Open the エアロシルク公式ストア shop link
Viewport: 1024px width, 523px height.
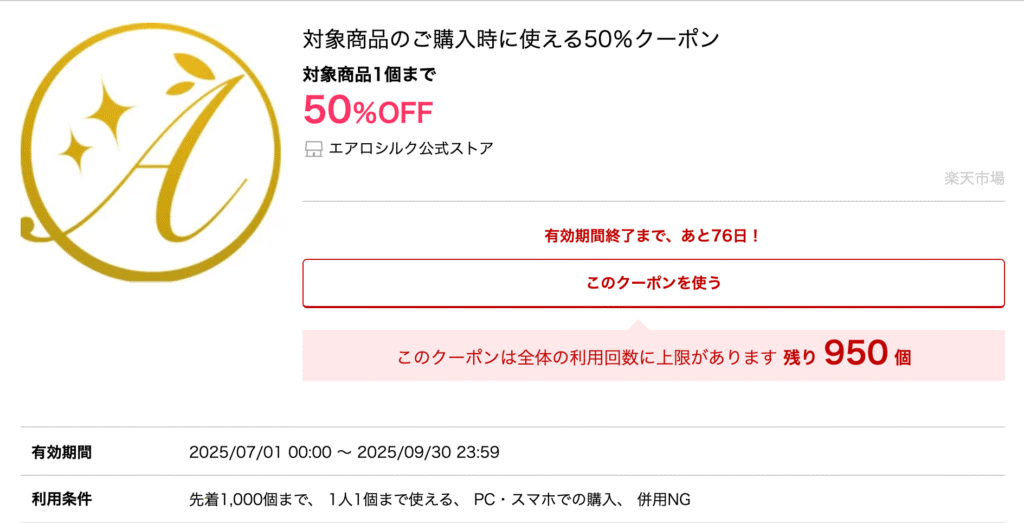411,149
